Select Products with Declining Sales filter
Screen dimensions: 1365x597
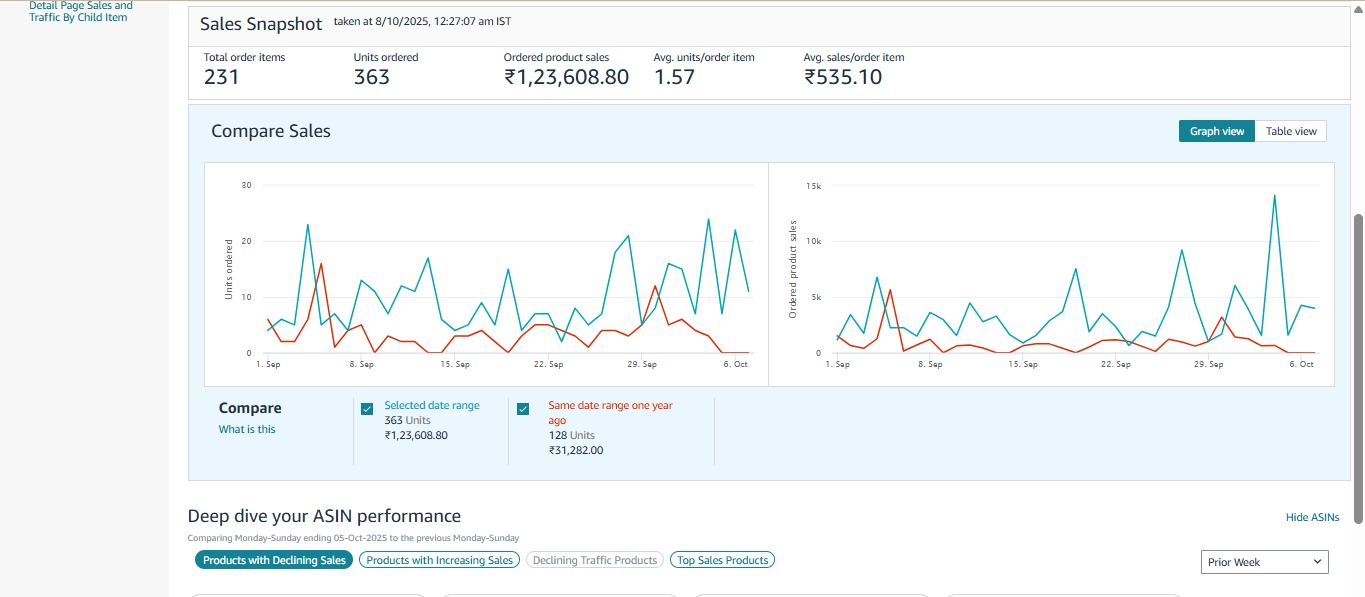(274, 560)
